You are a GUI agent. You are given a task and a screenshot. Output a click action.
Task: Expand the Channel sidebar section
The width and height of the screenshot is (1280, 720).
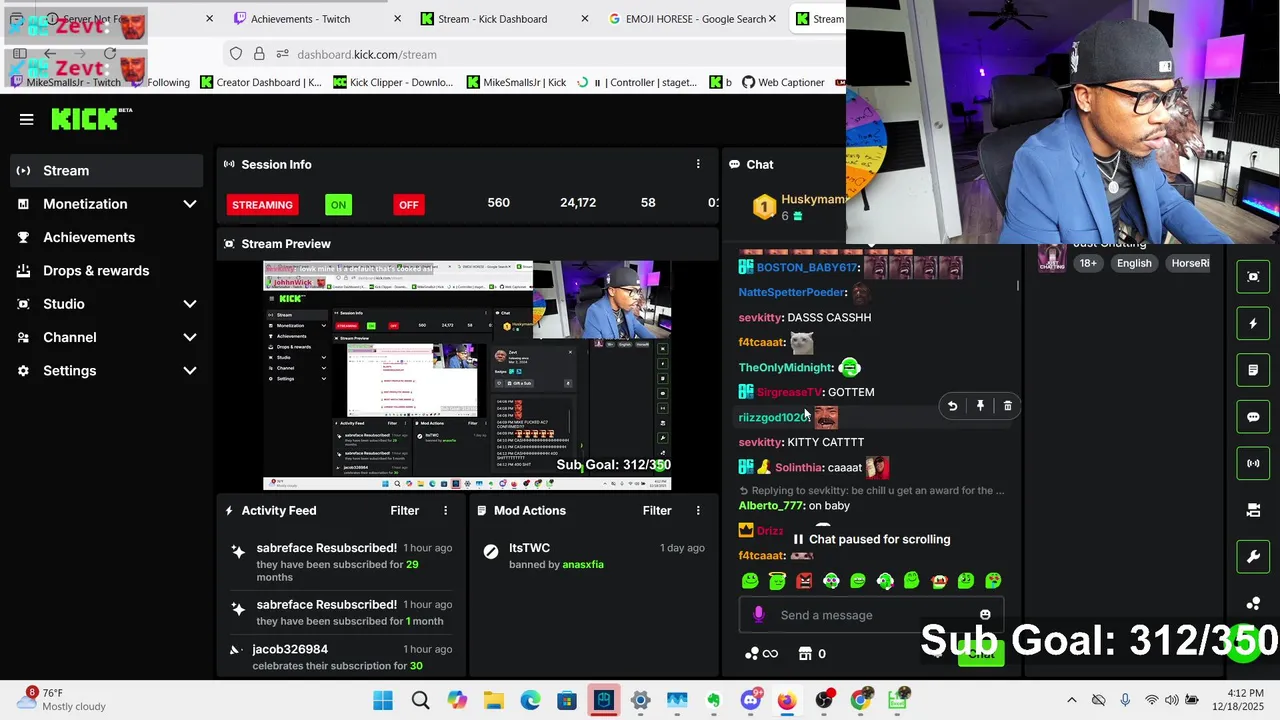108,337
